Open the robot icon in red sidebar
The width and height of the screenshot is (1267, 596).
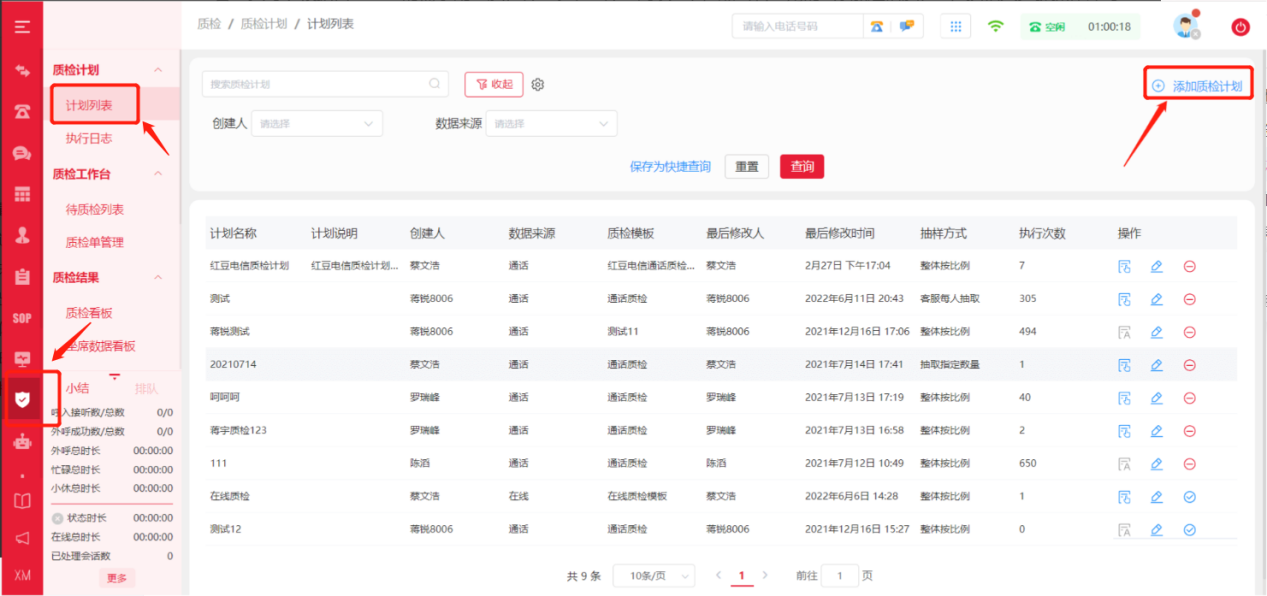[21, 441]
